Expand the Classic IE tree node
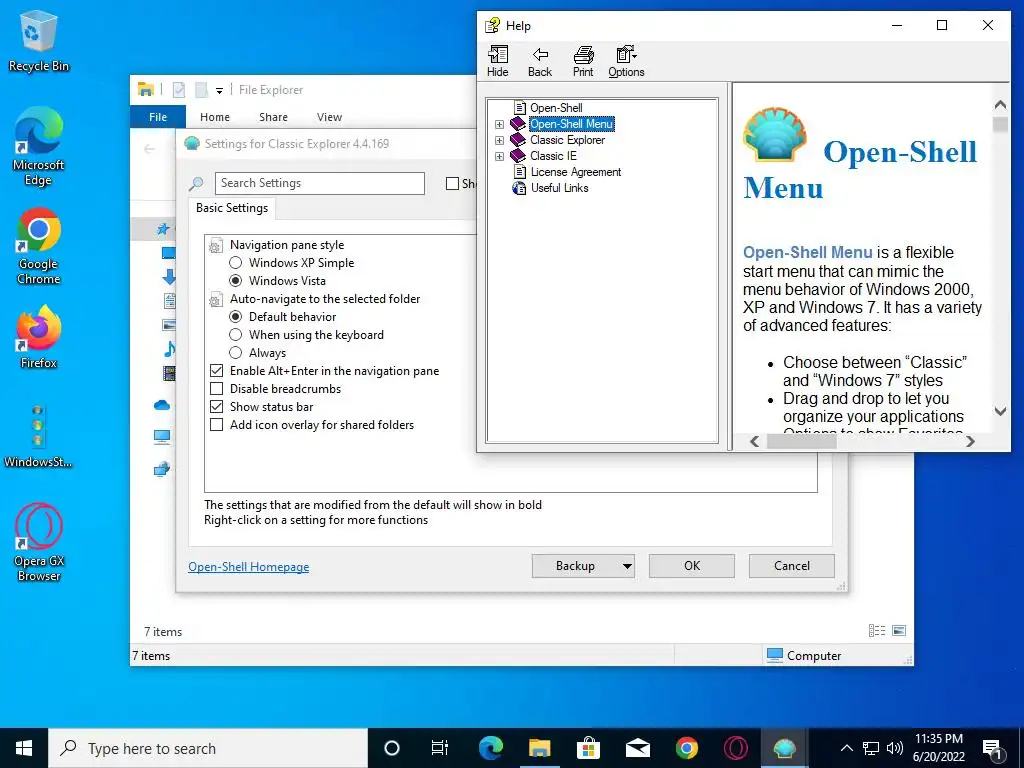 (500, 156)
